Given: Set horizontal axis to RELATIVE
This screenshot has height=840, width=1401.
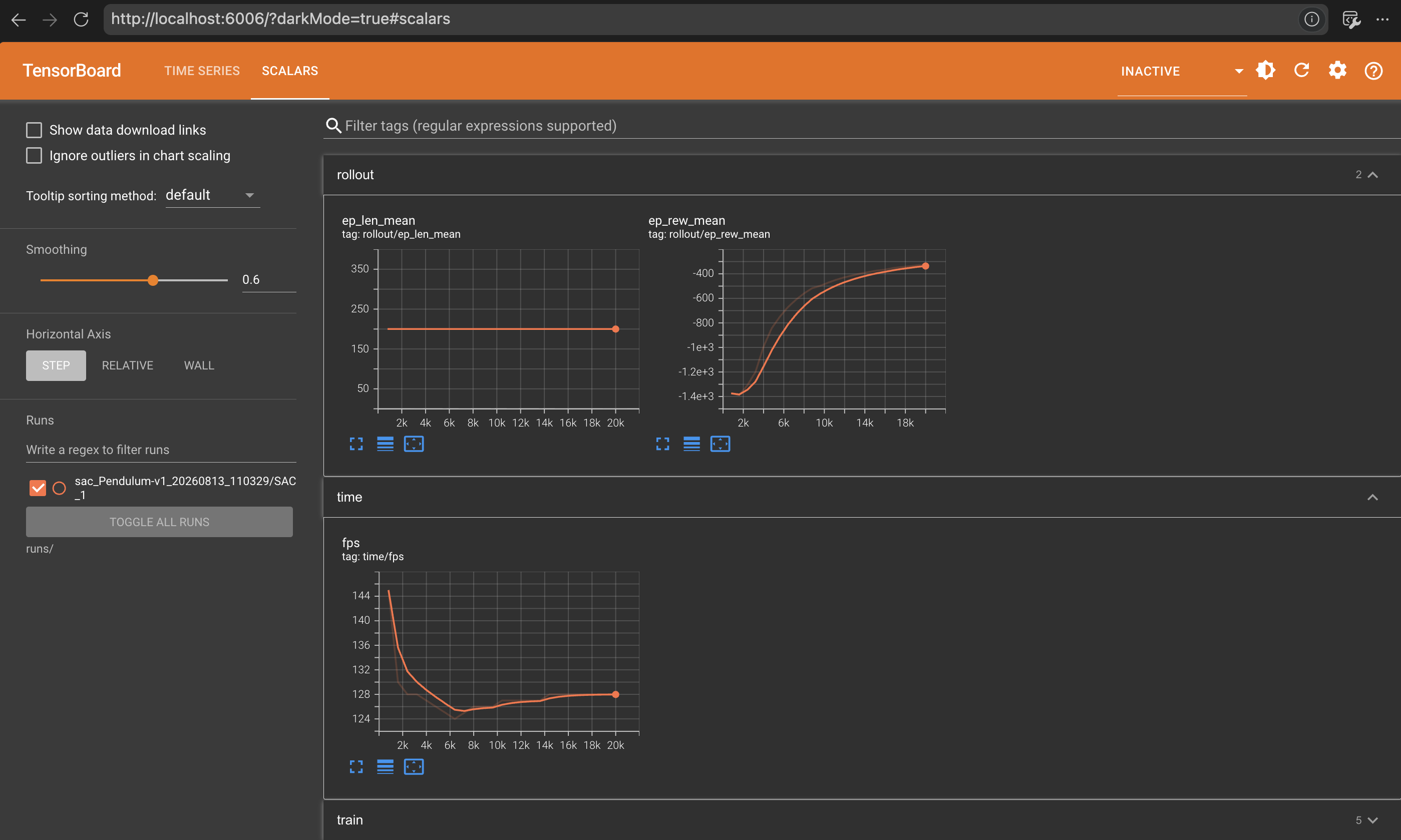Looking at the screenshot, I should [127, 365].
